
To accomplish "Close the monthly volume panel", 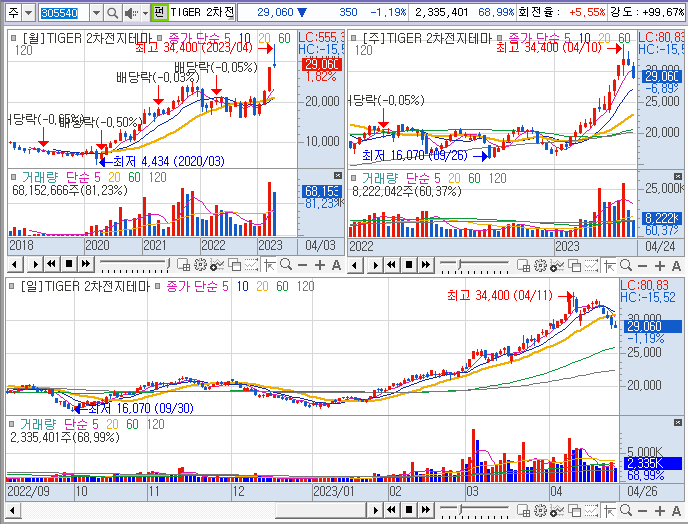I will [x=337, y=176].
